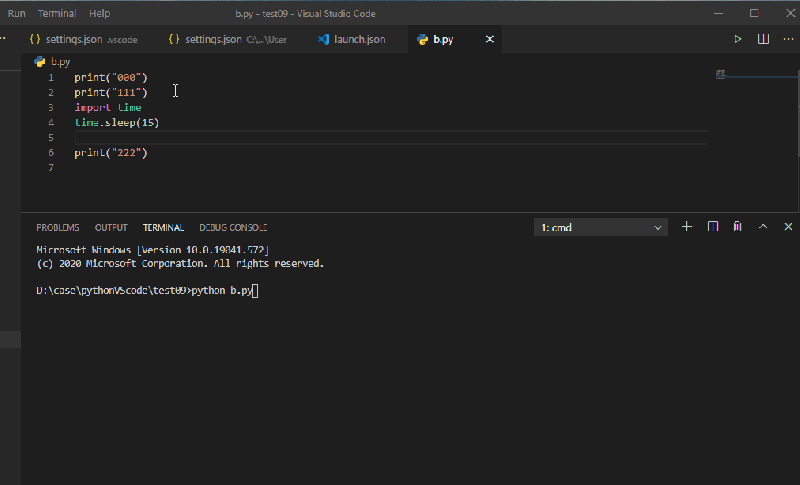Kill terminal with trash icon
The image size is (800, 485).
[738, 227]
